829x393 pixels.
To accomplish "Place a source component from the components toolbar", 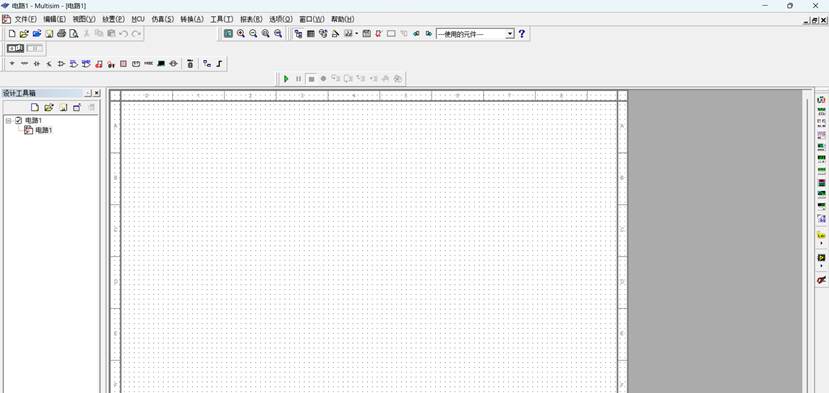I will tap(12, 63).
